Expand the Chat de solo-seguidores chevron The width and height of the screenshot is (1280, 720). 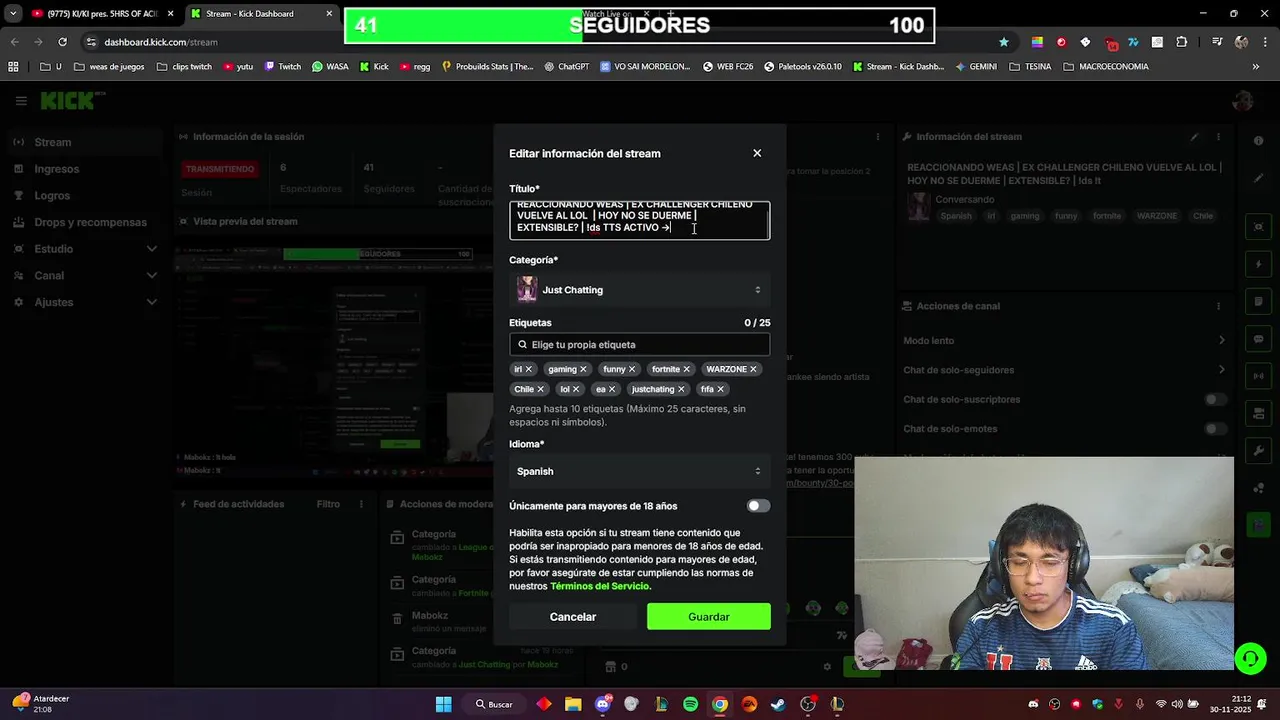[1221, 370]
